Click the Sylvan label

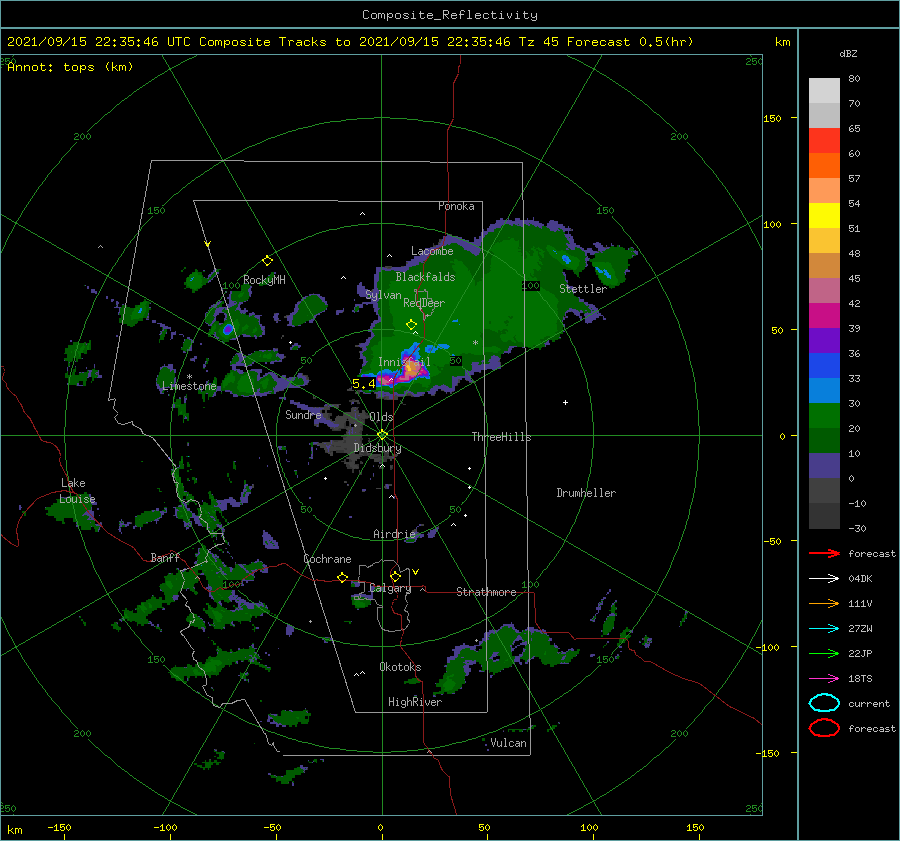pos(383,295)
